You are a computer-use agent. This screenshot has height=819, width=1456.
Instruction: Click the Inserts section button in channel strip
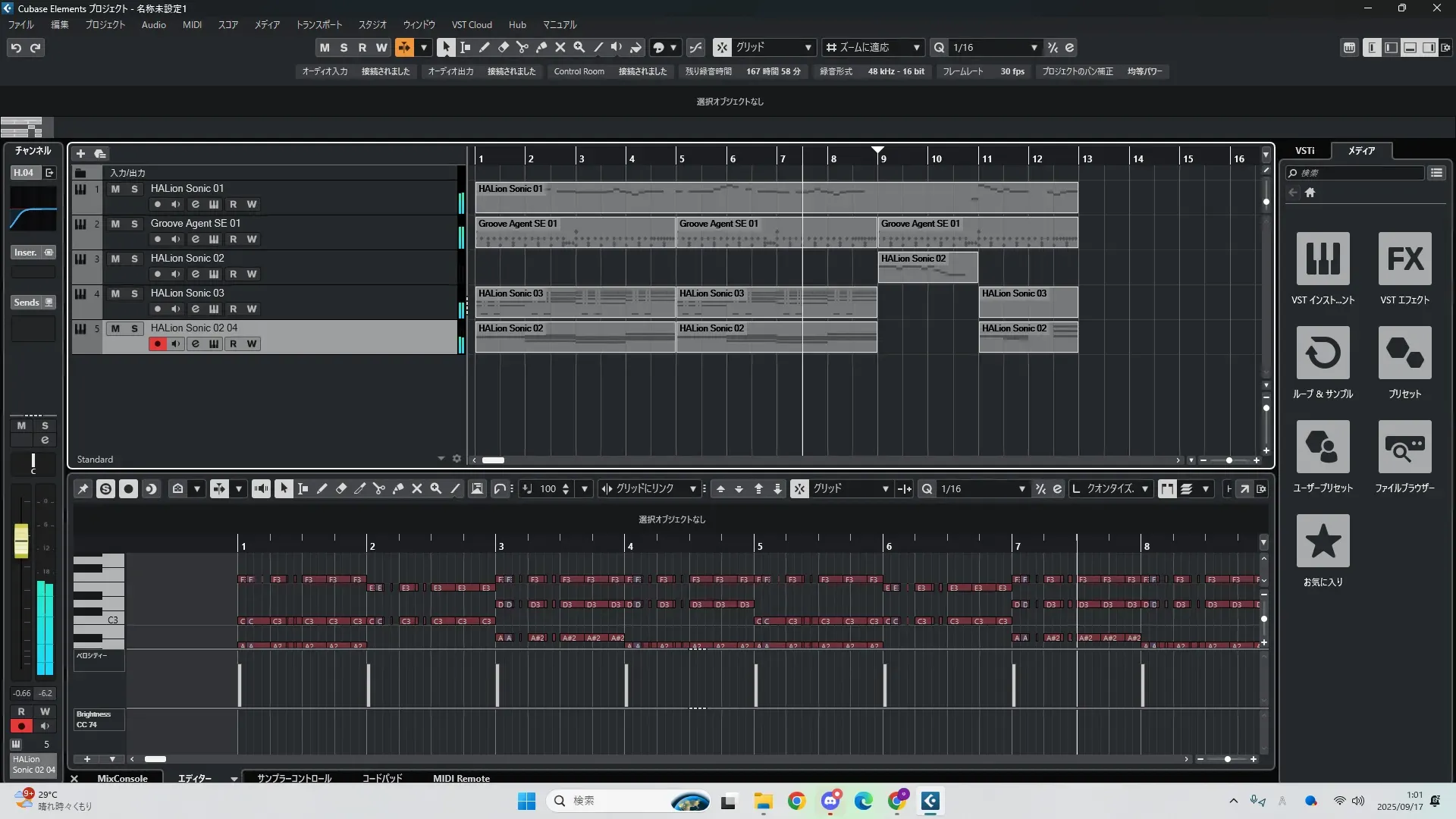coord(26,253)
